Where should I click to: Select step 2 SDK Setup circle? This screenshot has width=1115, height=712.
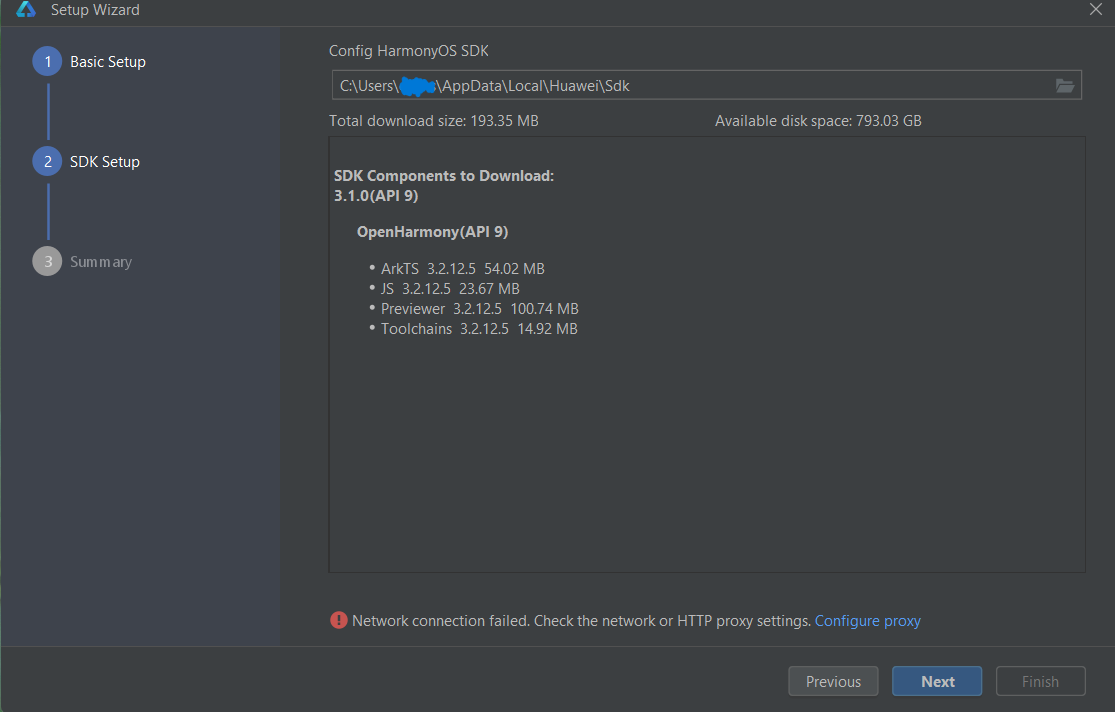48,161
